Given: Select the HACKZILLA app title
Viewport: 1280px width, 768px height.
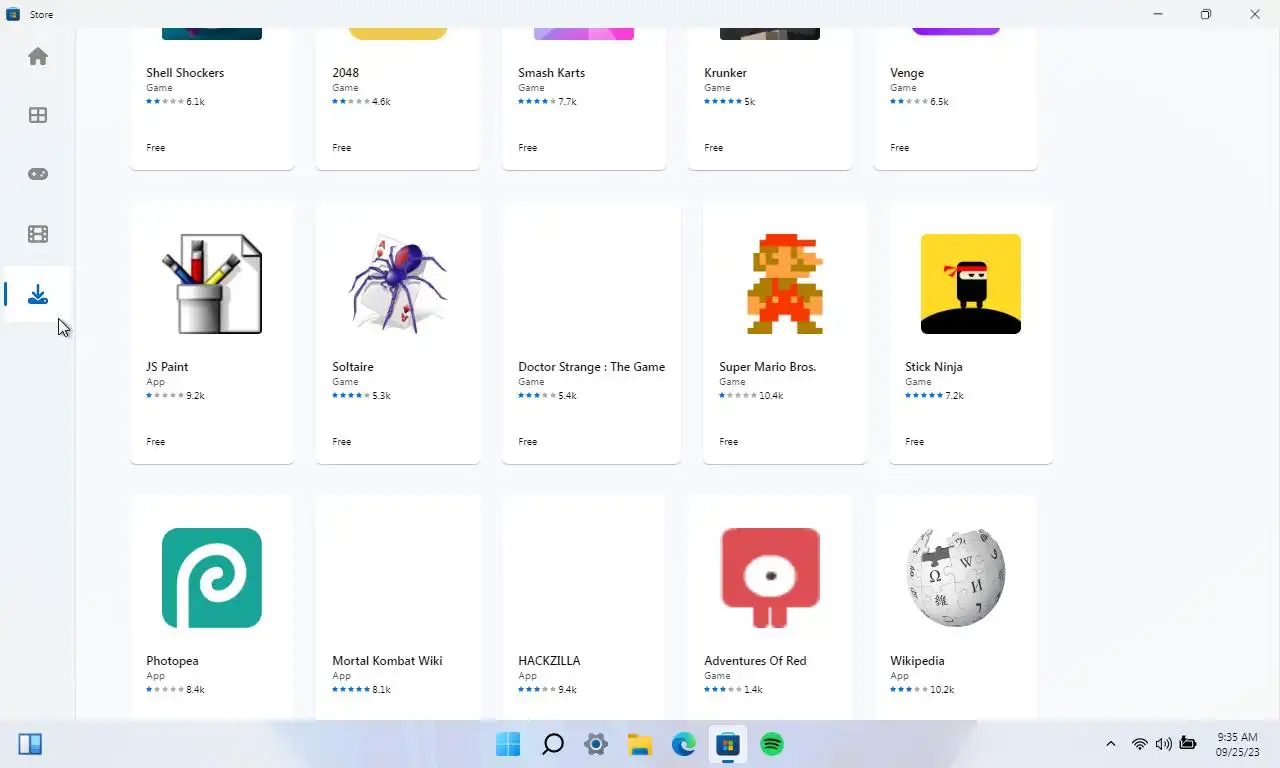Looking at the screenshot, I should pyautogui.click(x=549, y=661).
